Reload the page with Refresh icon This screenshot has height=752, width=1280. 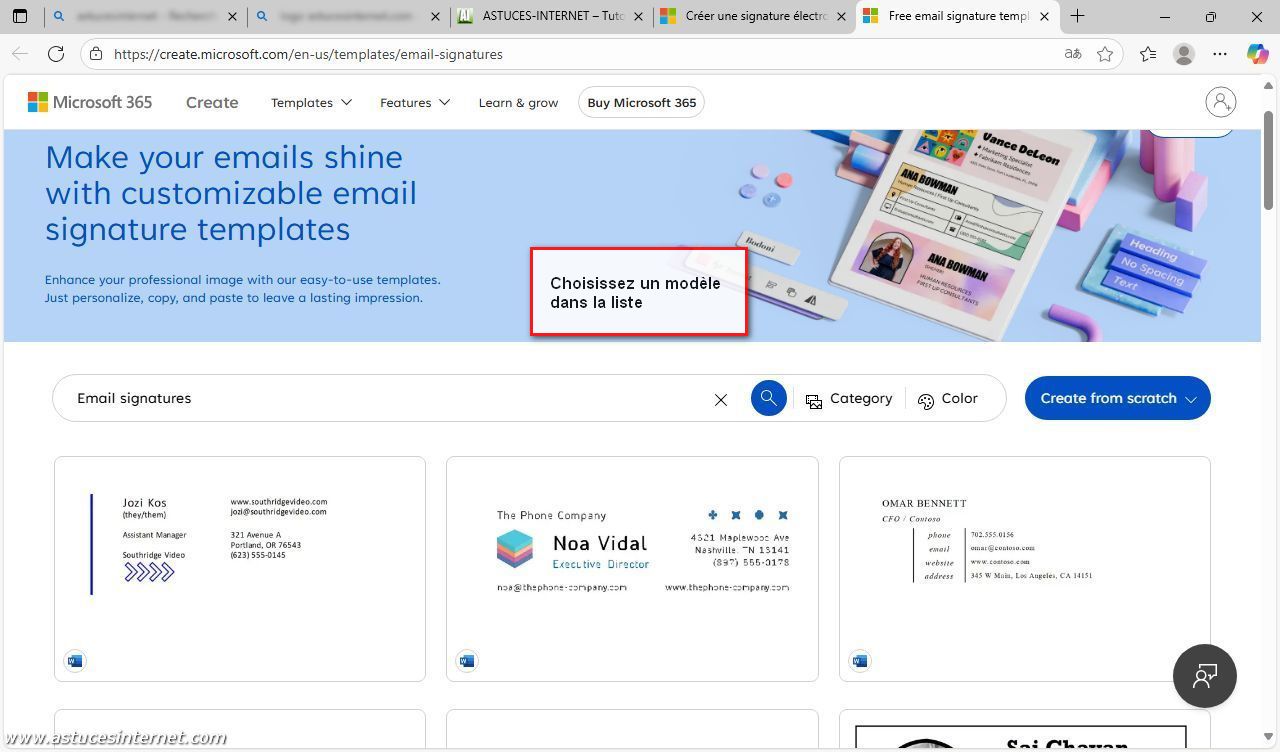coord(56,54)
